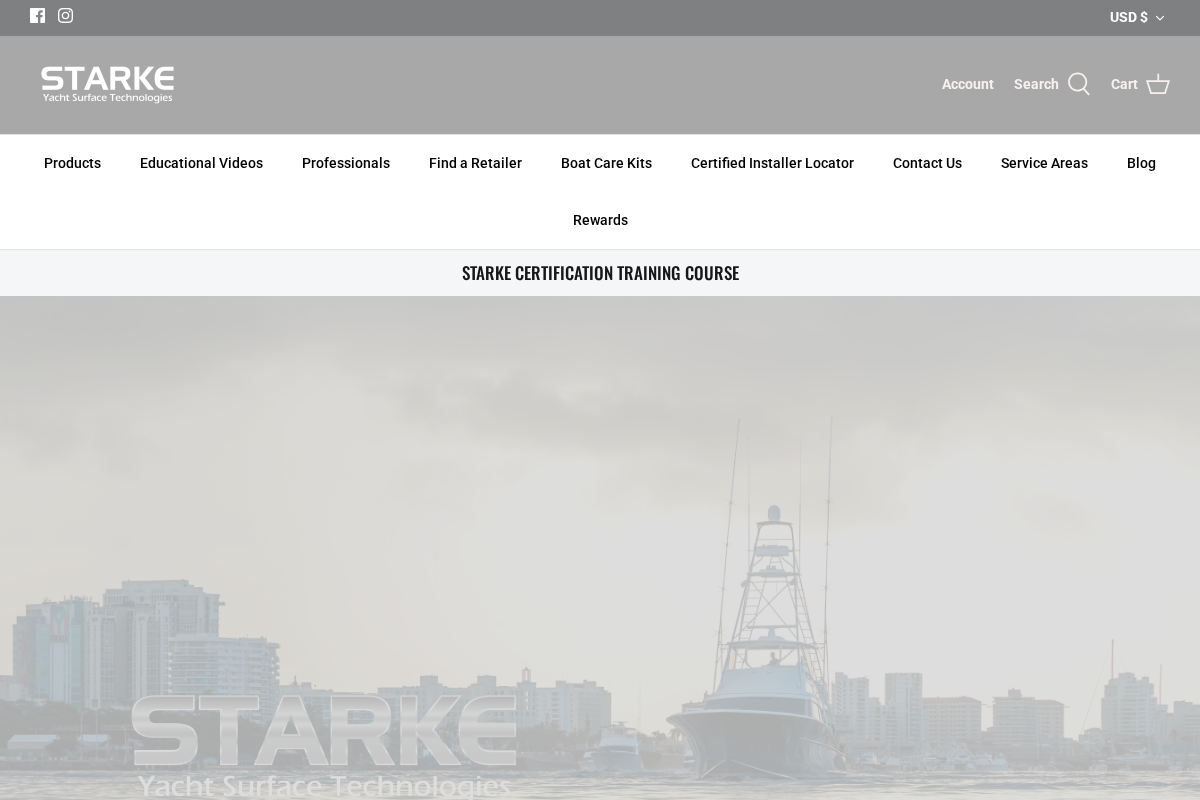Switch to the Blog section
The image size is (1200, 800).
1141,163
